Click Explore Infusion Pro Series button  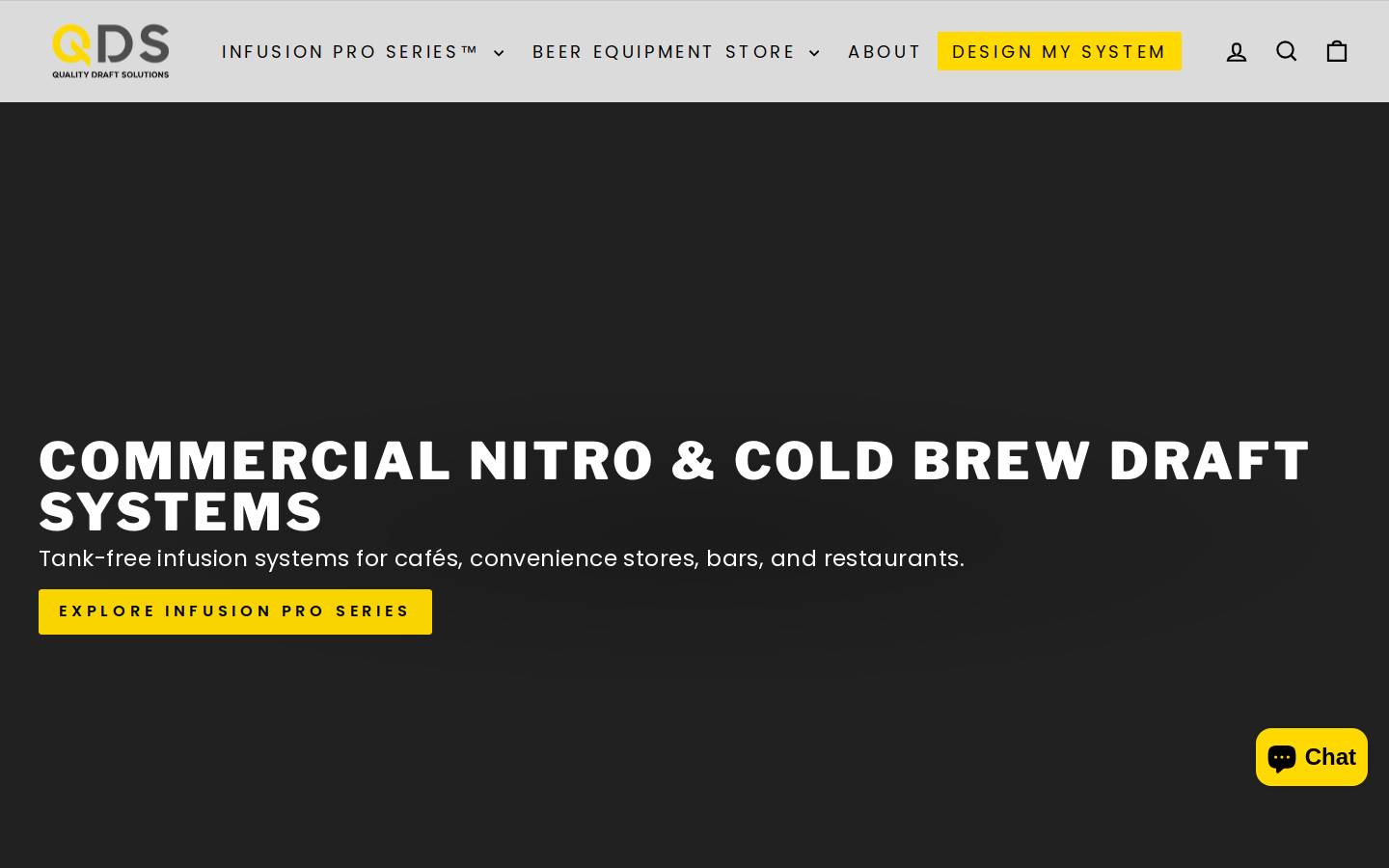235,611
